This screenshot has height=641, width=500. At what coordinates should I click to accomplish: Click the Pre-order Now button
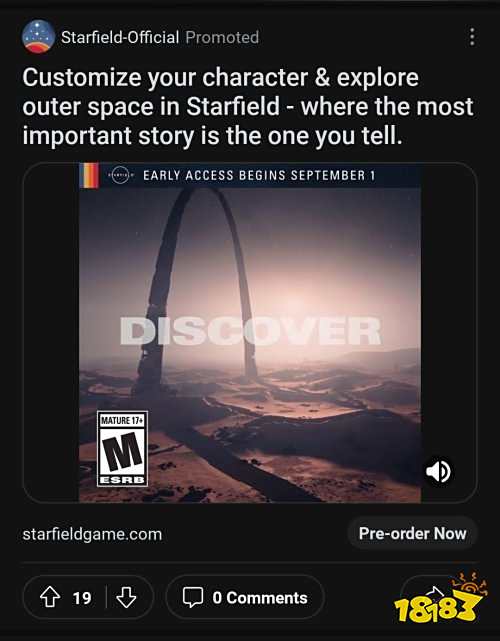[412, 533]
